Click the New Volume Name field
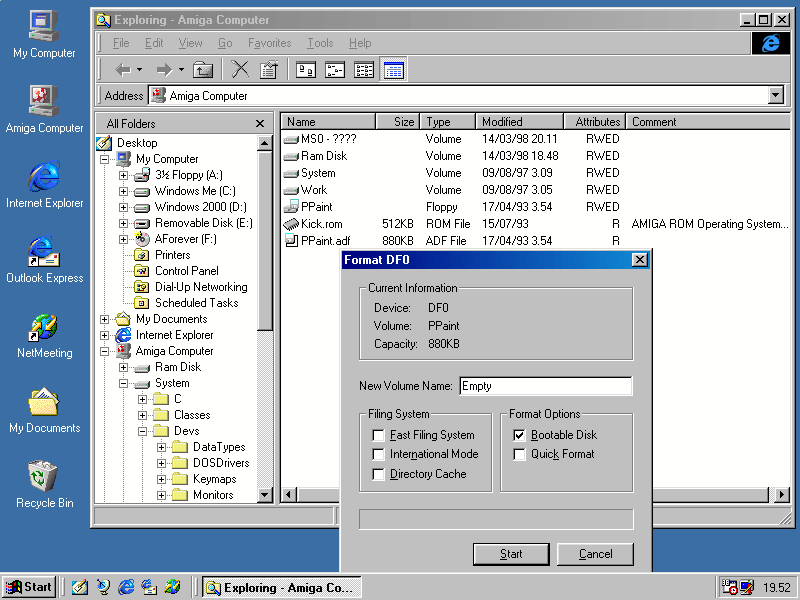Screen dimensions: 800x600 (546, 386)
